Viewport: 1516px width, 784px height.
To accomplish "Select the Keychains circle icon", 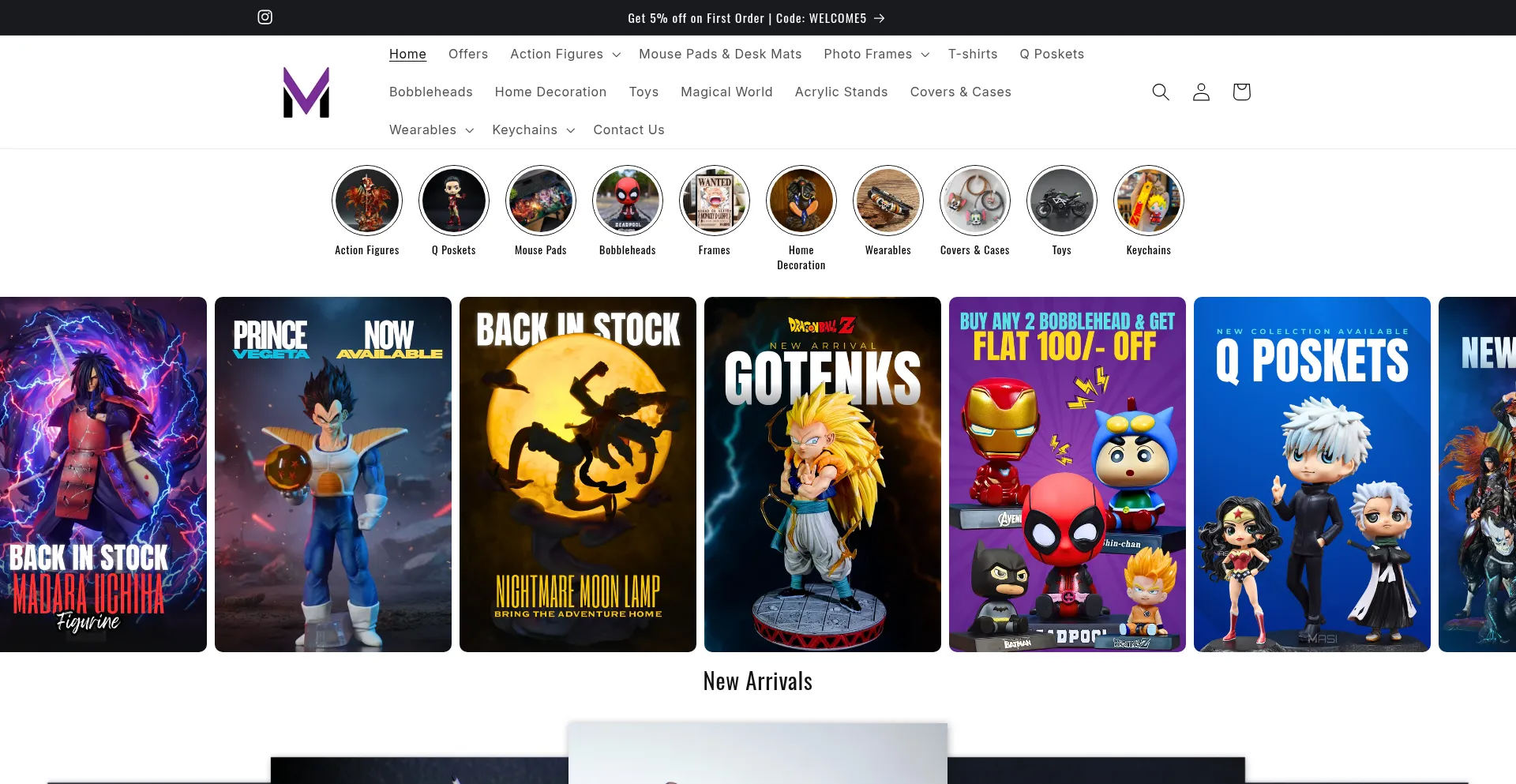I will pos(1149,201).
